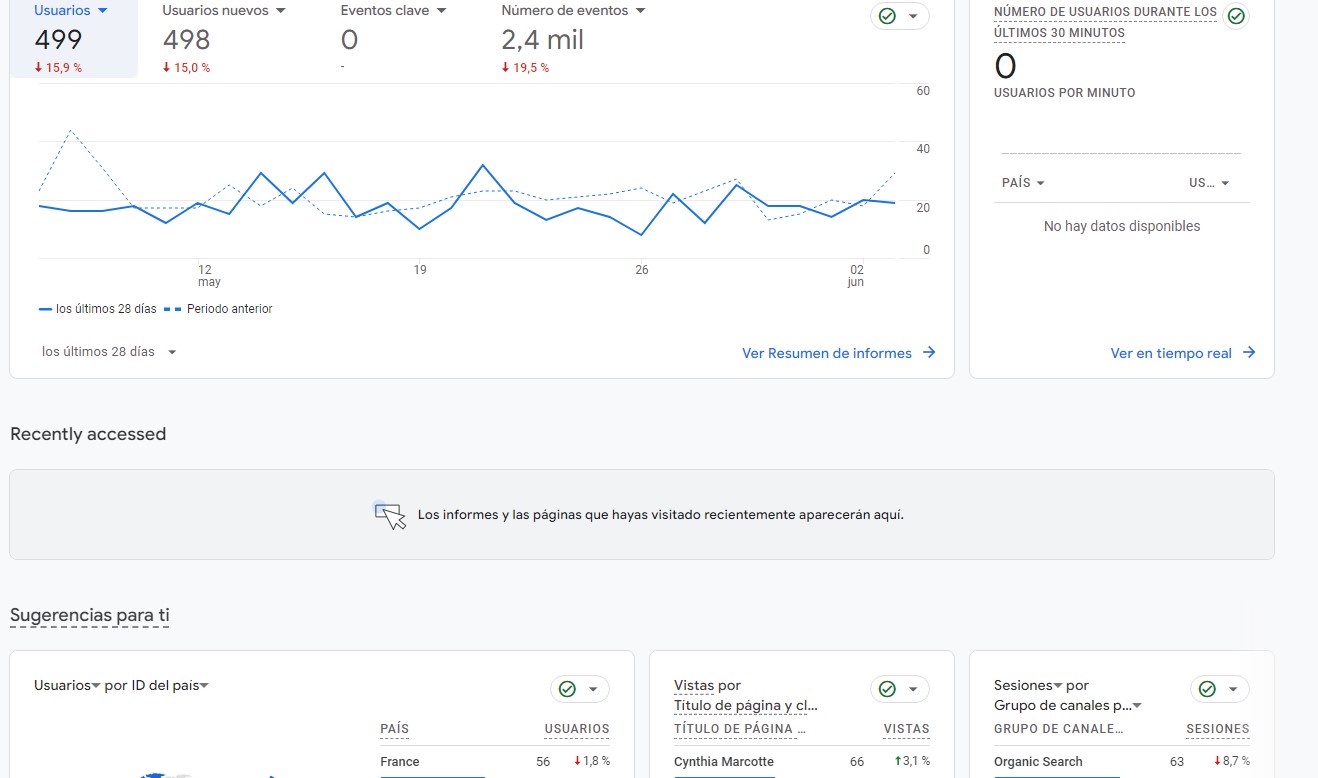Viewport: 1318px width, 778px height.
Task: Click the No hay datos disponibles message
Action: click(x=1122, y=226)
